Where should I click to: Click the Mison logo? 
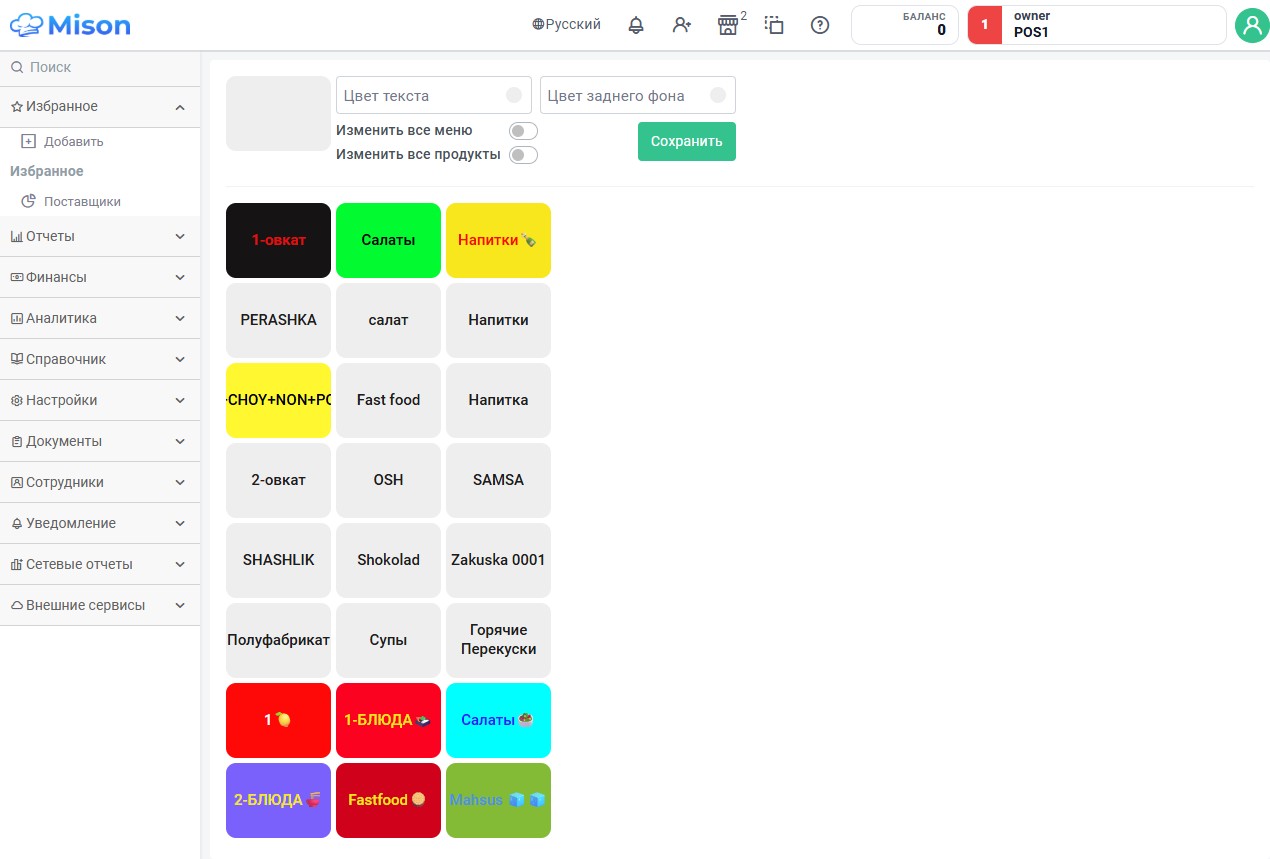(x=70, y=24)
